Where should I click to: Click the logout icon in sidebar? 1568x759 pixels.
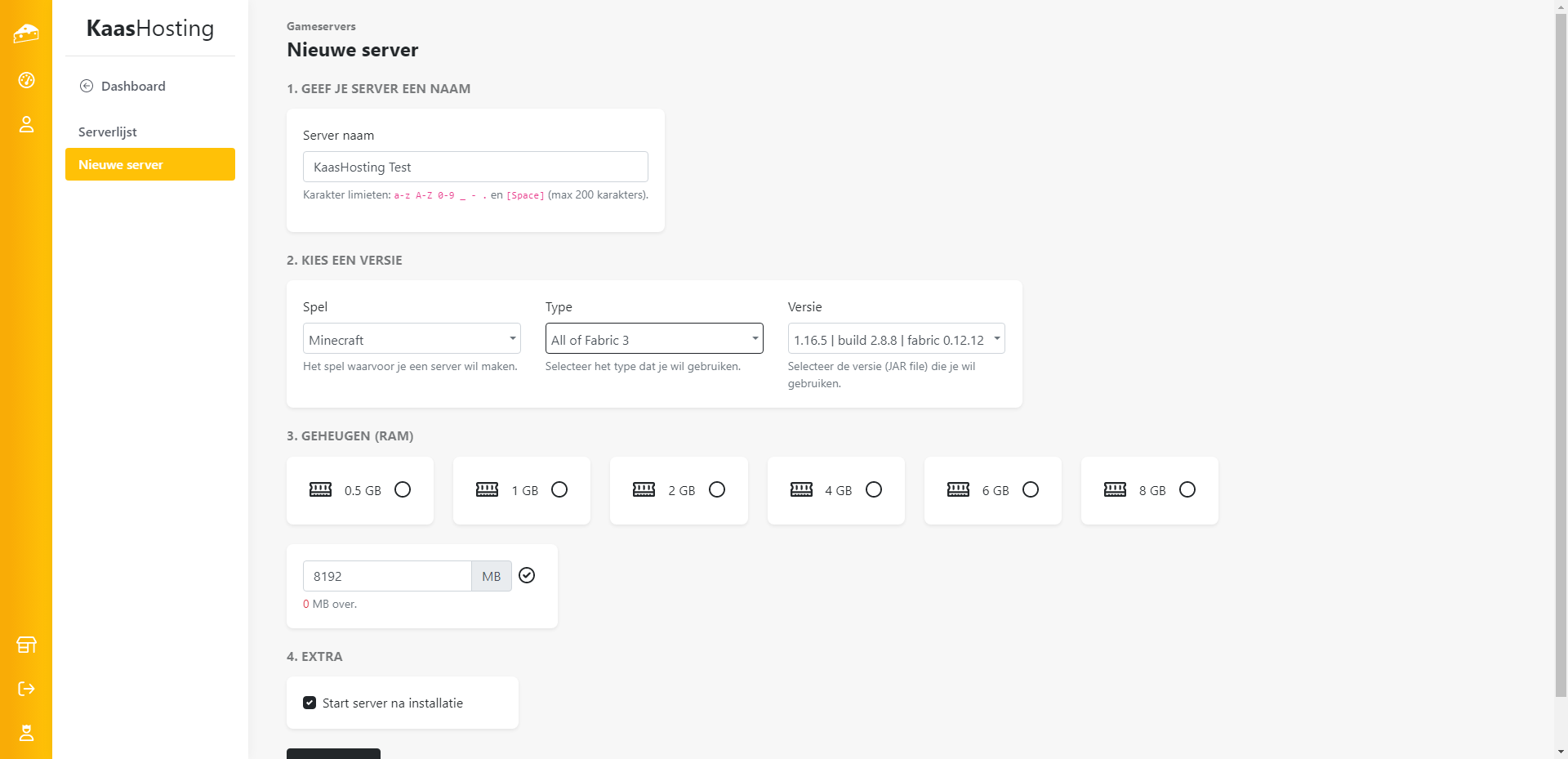pyautogui.click(x=26, y=689)
